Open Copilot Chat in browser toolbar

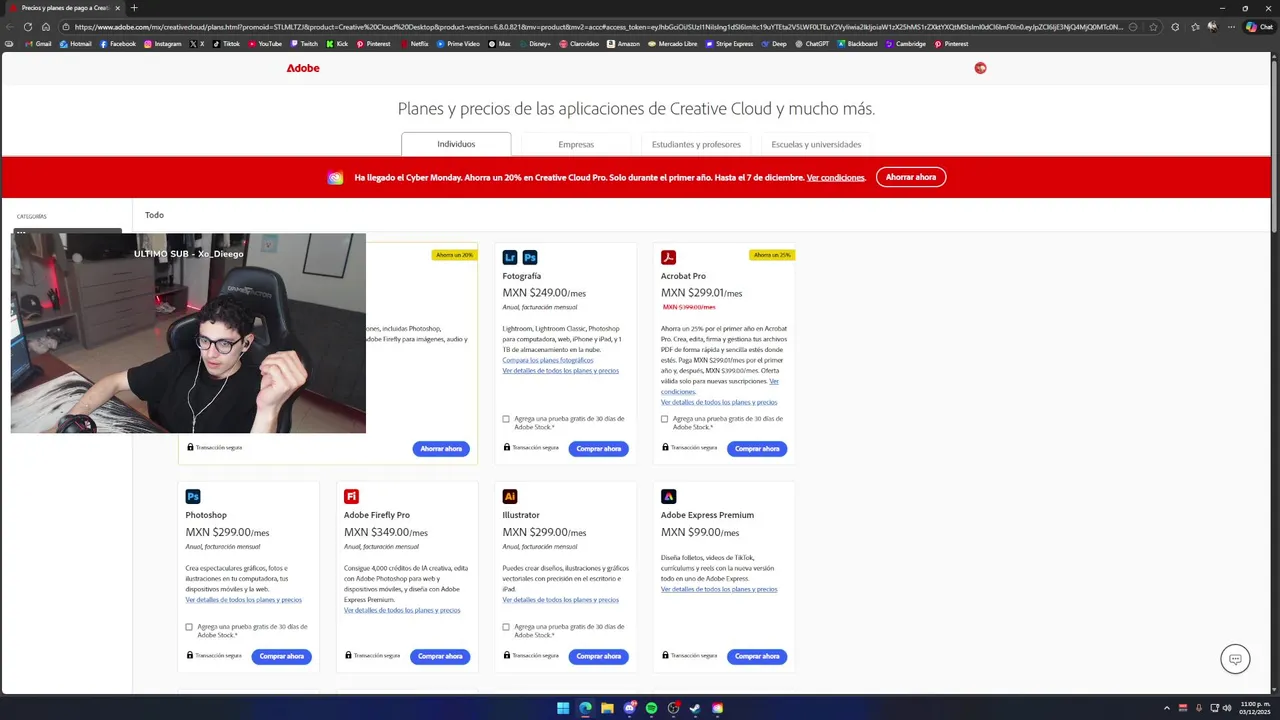1258,27
